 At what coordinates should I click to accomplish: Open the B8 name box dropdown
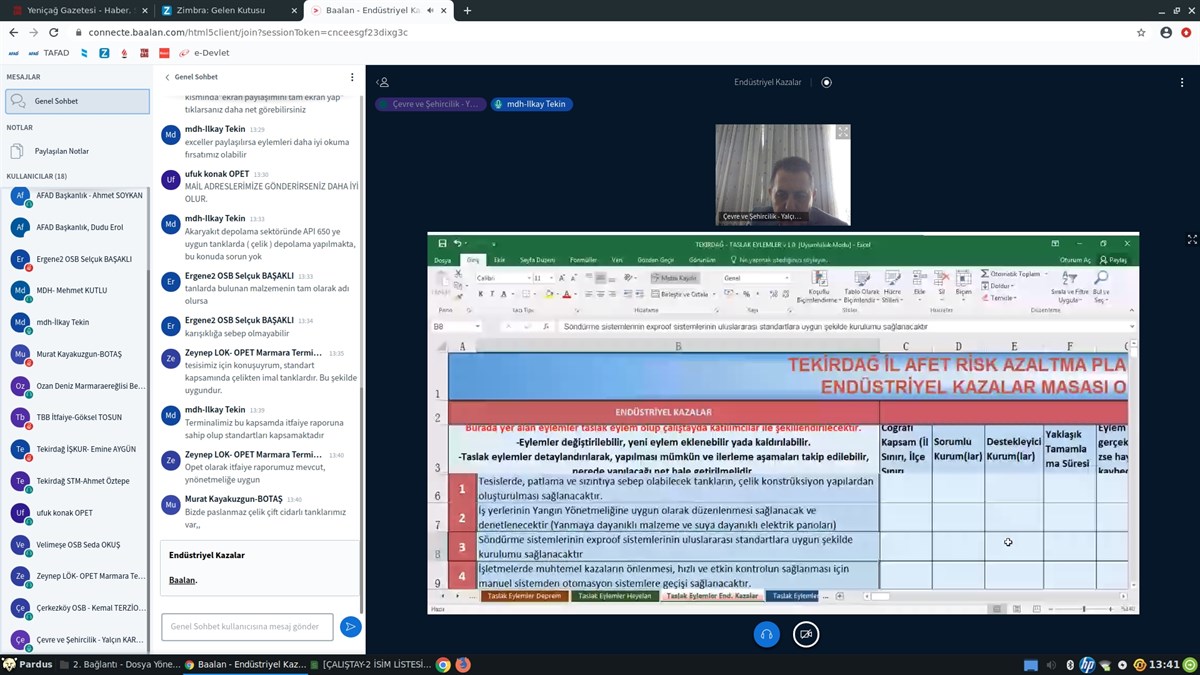(476, 326)
